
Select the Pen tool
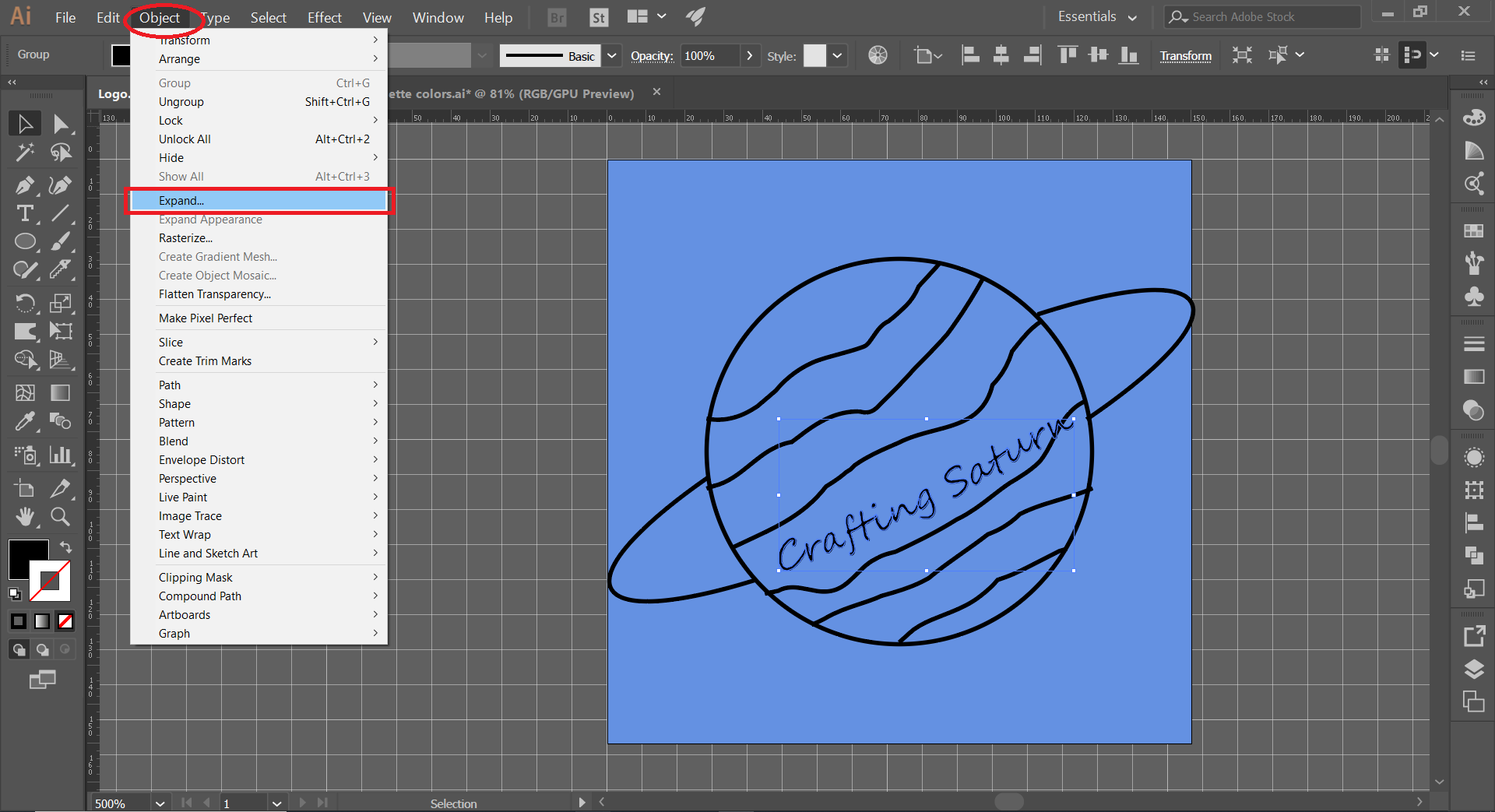pos(25,185)
